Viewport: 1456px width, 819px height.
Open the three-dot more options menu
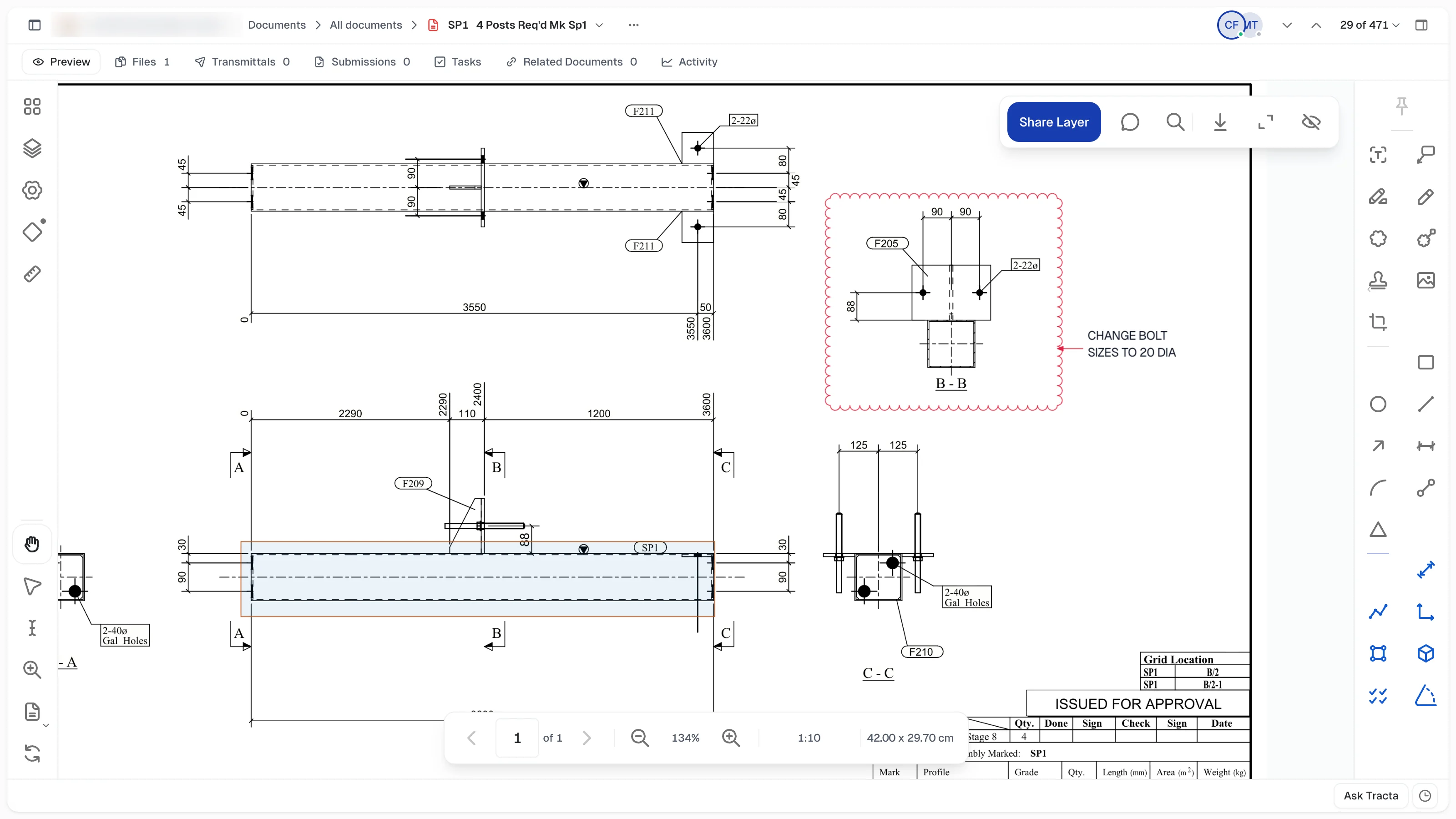[634, 25]
